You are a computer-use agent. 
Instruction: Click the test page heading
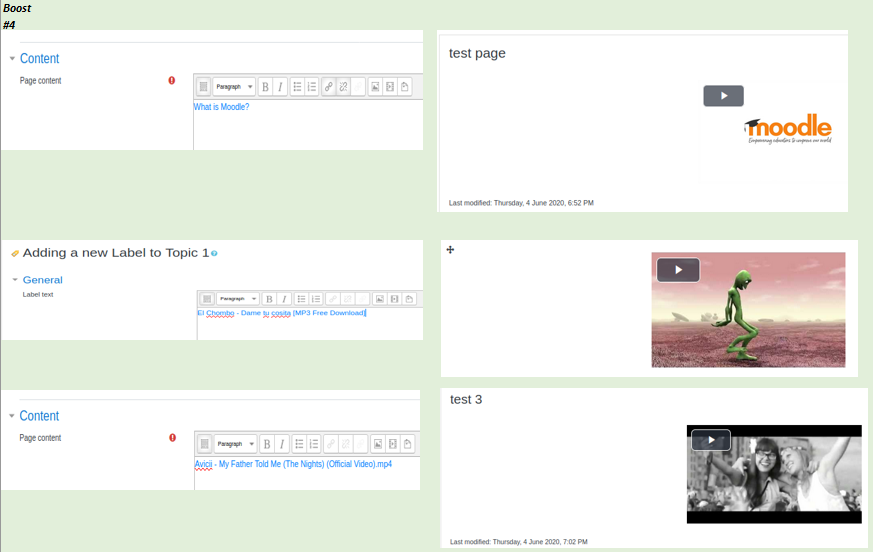(x=477, y=53)
